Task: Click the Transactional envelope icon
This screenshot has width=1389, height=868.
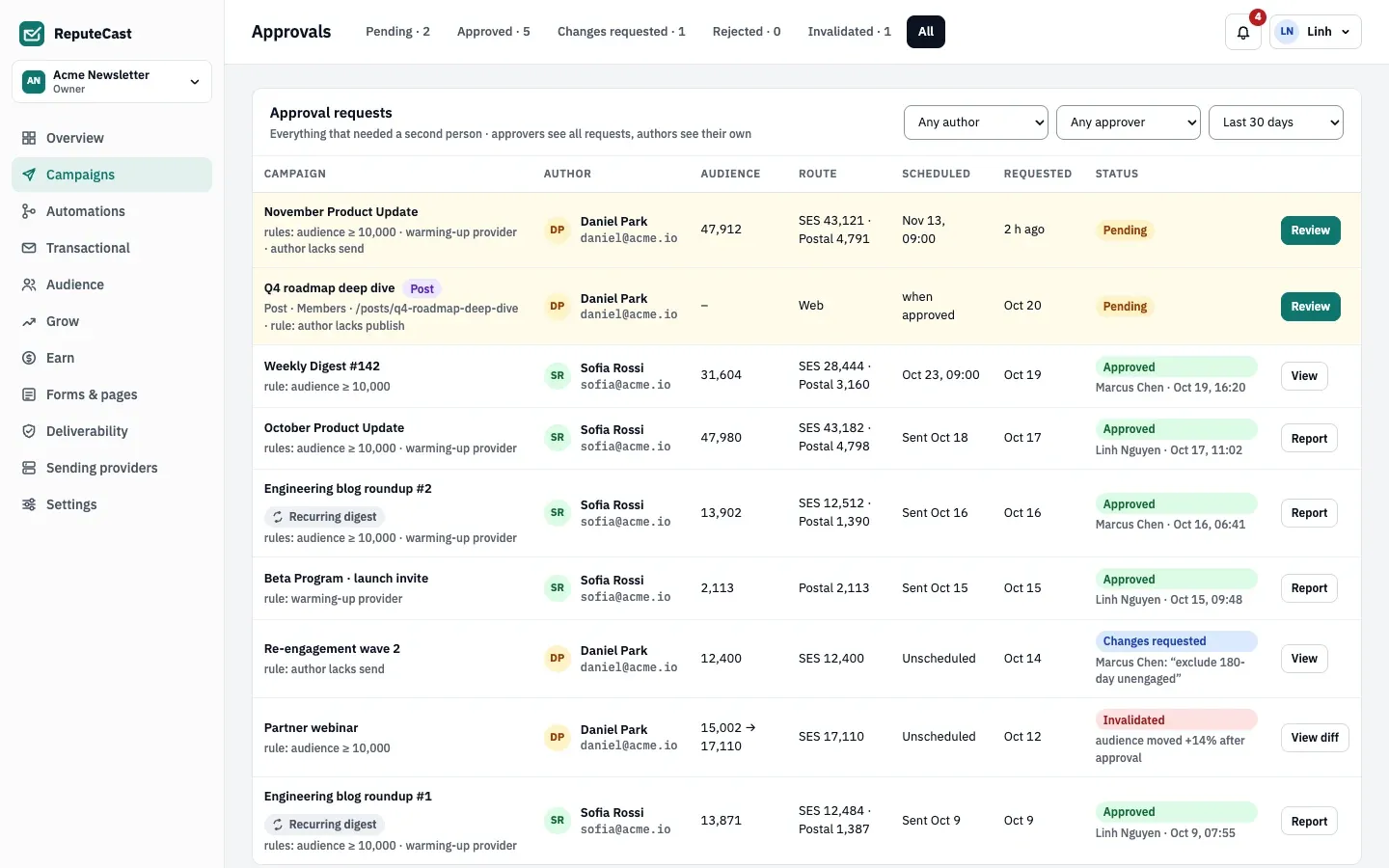Action: tap(29, 248)
